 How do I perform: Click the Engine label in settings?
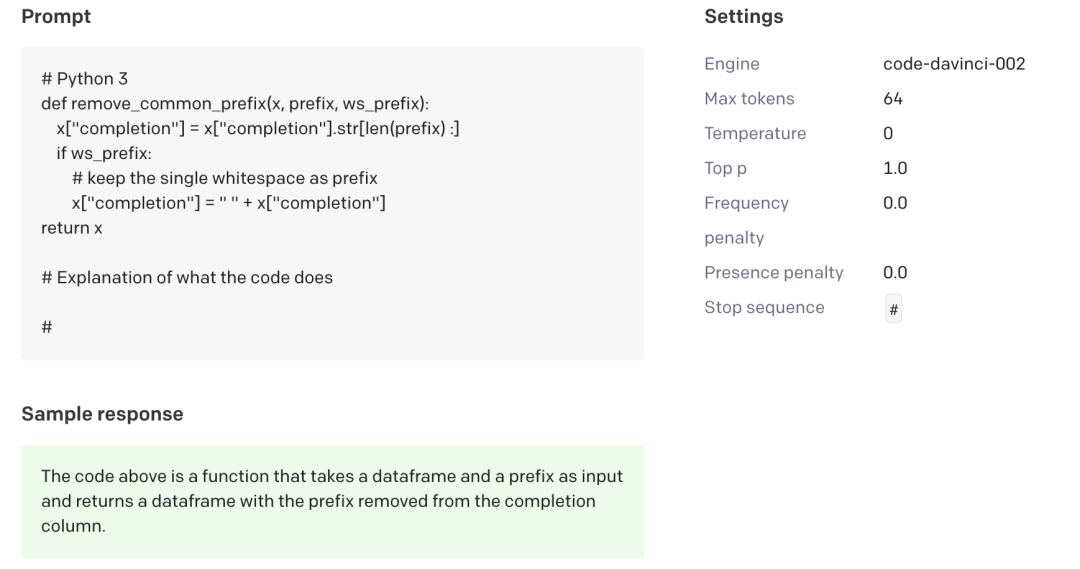[731, 64]
